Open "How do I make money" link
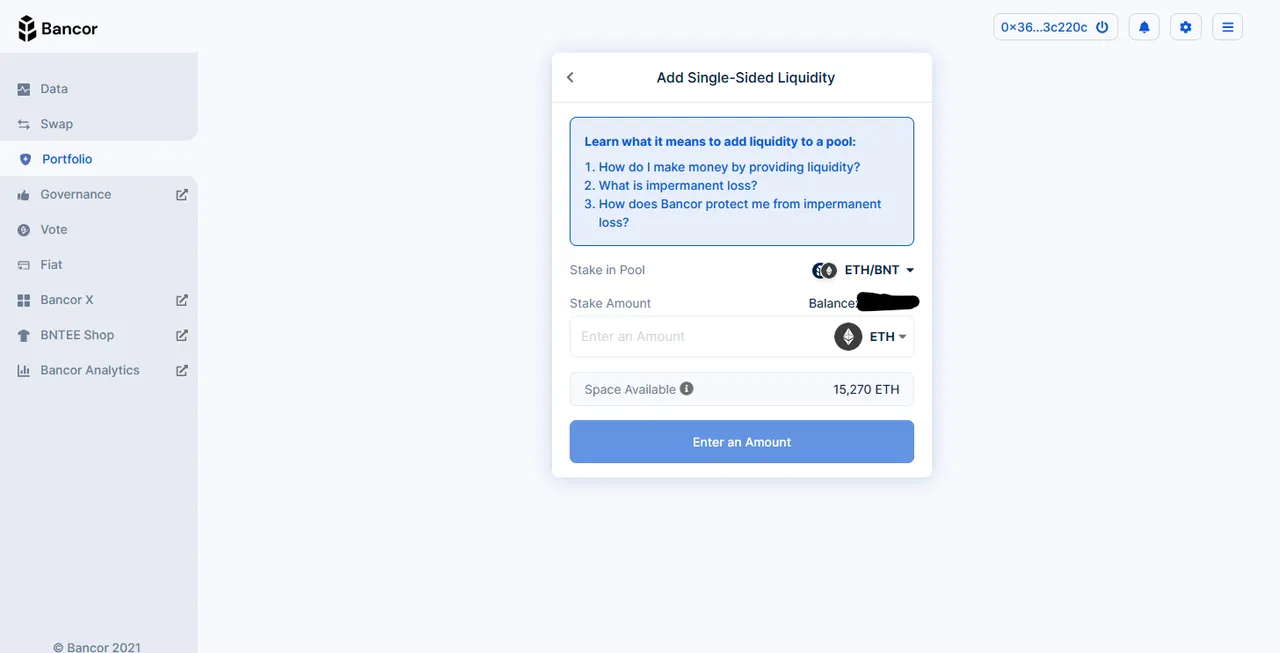The width and height of the screenshot is (1280, 653). 729,167
